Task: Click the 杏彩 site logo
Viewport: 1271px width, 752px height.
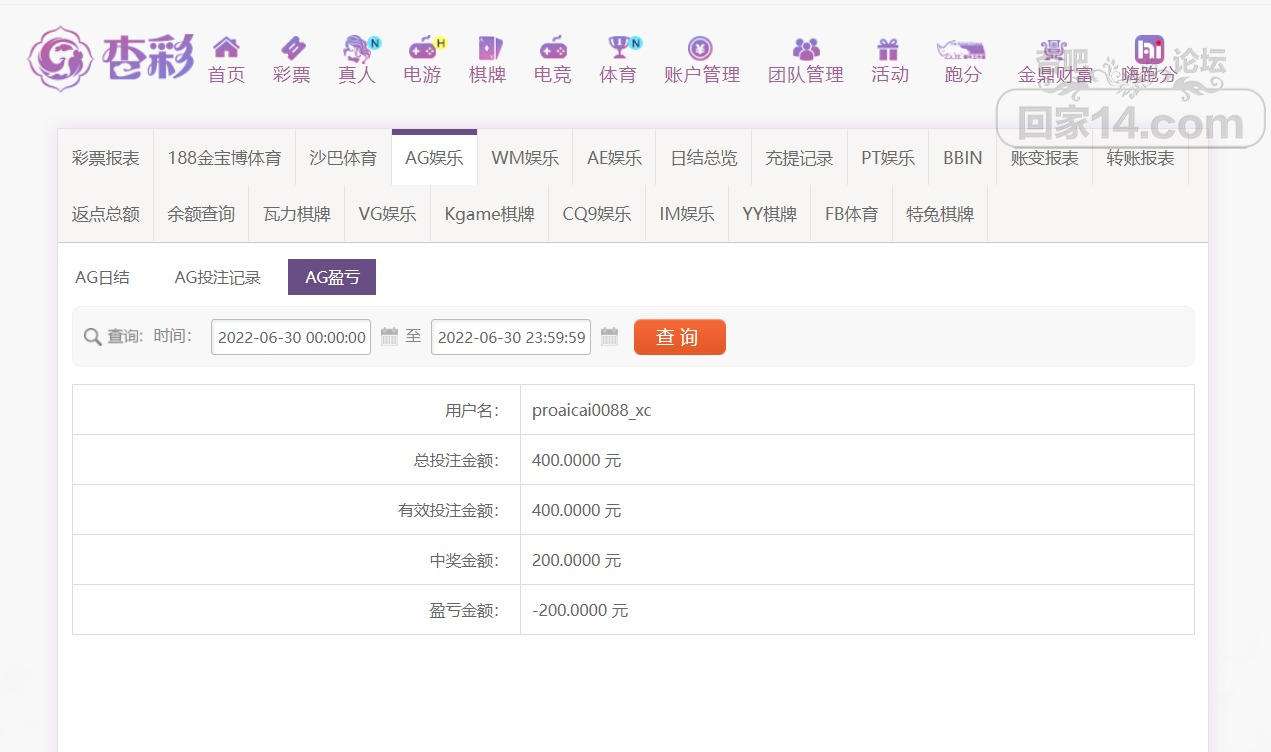Action: click(110, 59)
